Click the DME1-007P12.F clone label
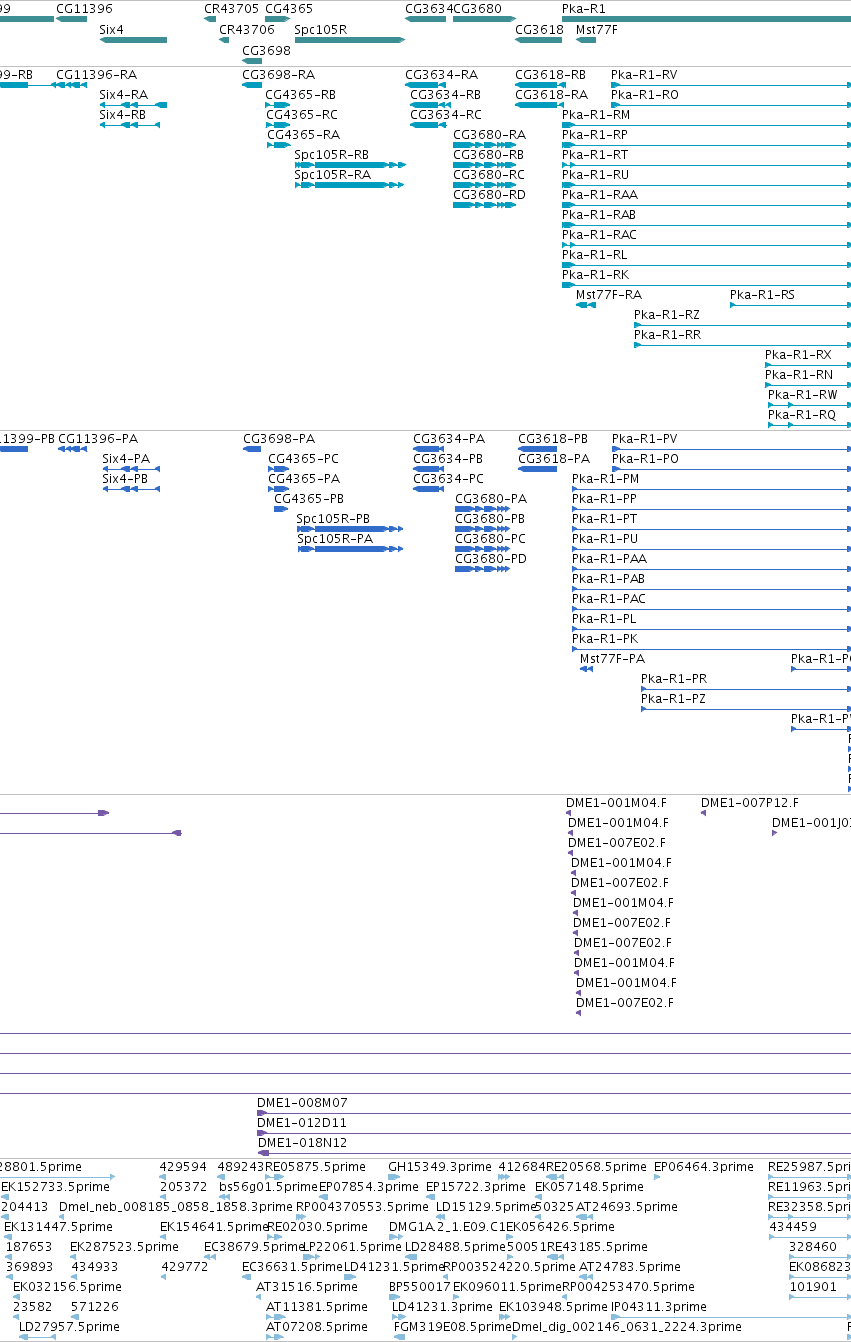851x1342 pixels. (750, 802)
